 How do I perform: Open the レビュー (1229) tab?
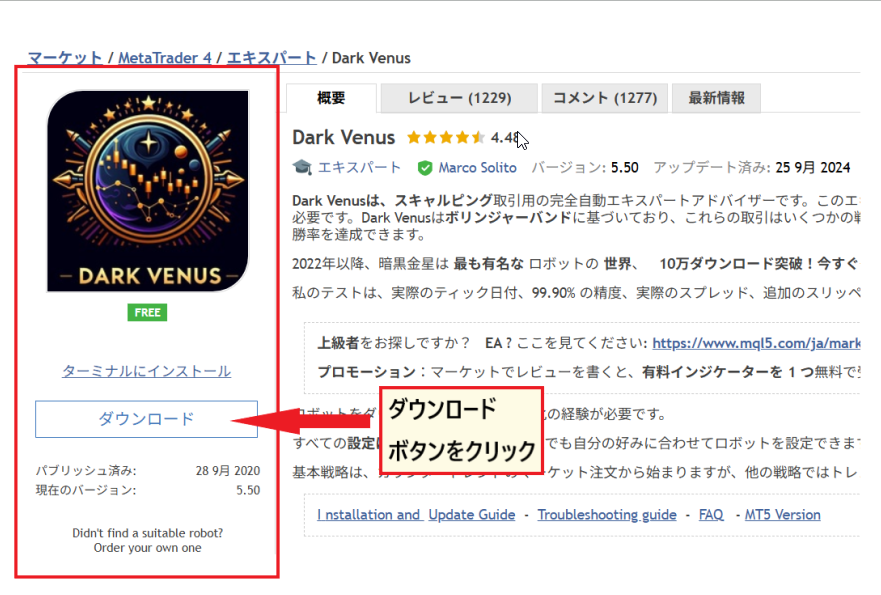coord(459,98)
